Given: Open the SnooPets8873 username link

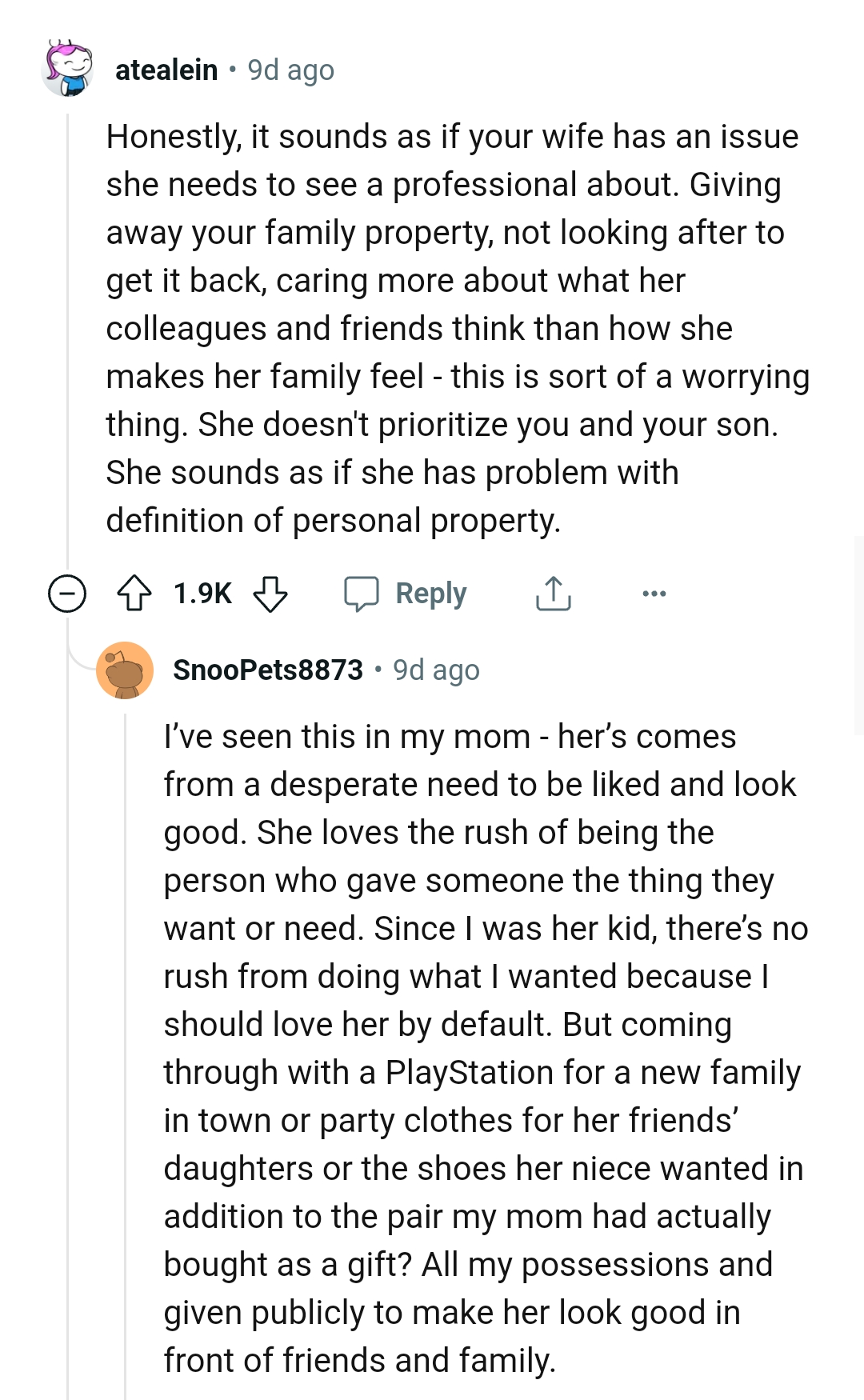Looking at the screenshot, I should point(268,670).
